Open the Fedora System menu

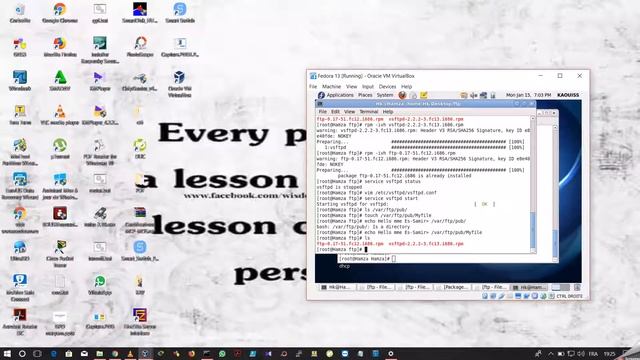(384, 95)
